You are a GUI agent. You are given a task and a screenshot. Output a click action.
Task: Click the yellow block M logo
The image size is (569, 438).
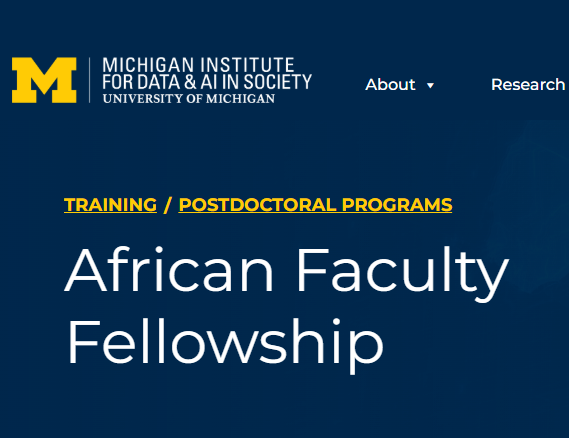point(44,80)
